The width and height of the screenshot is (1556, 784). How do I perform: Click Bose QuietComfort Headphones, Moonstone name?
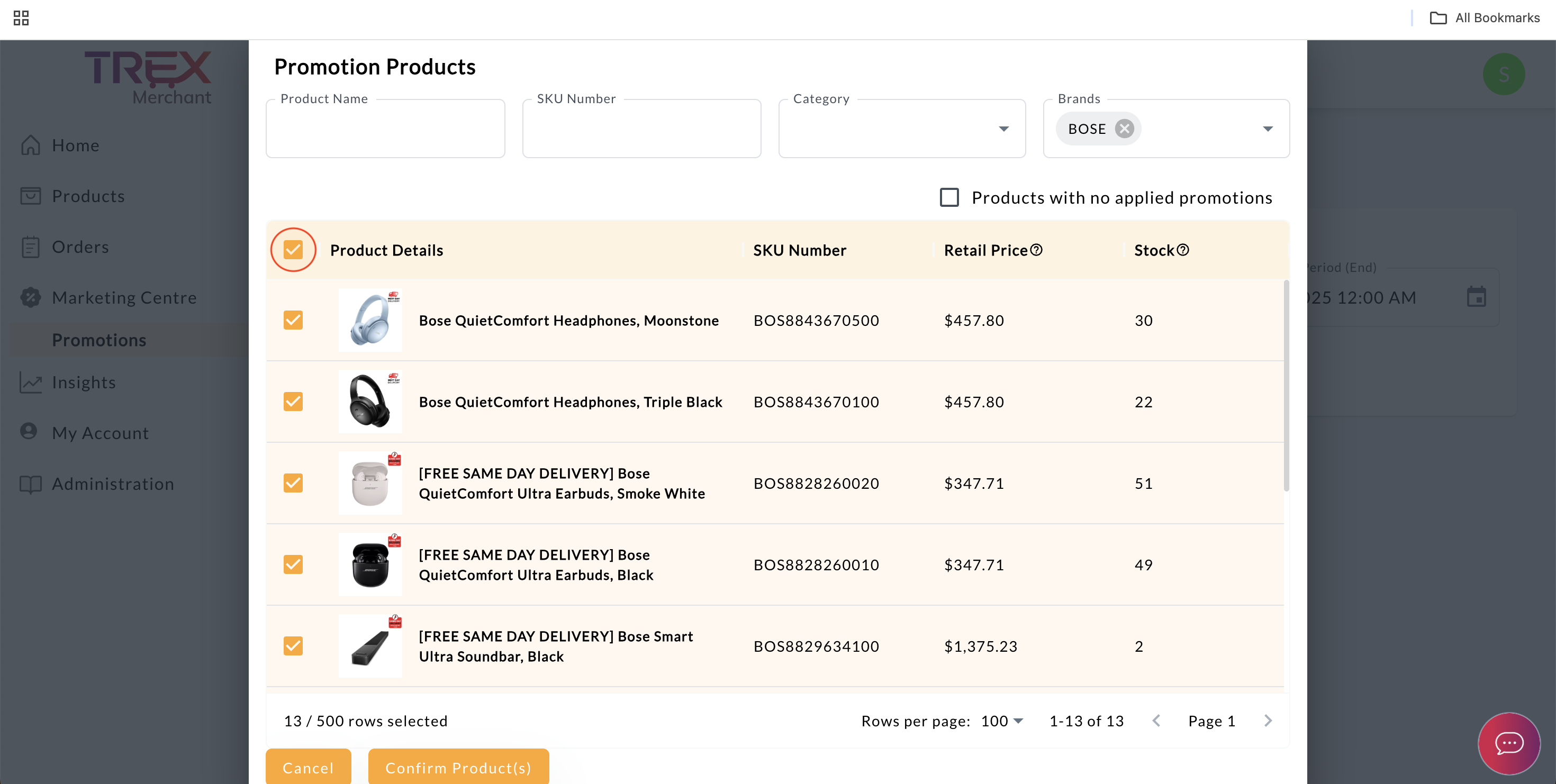pyautogui.click(x=569, y=320)
